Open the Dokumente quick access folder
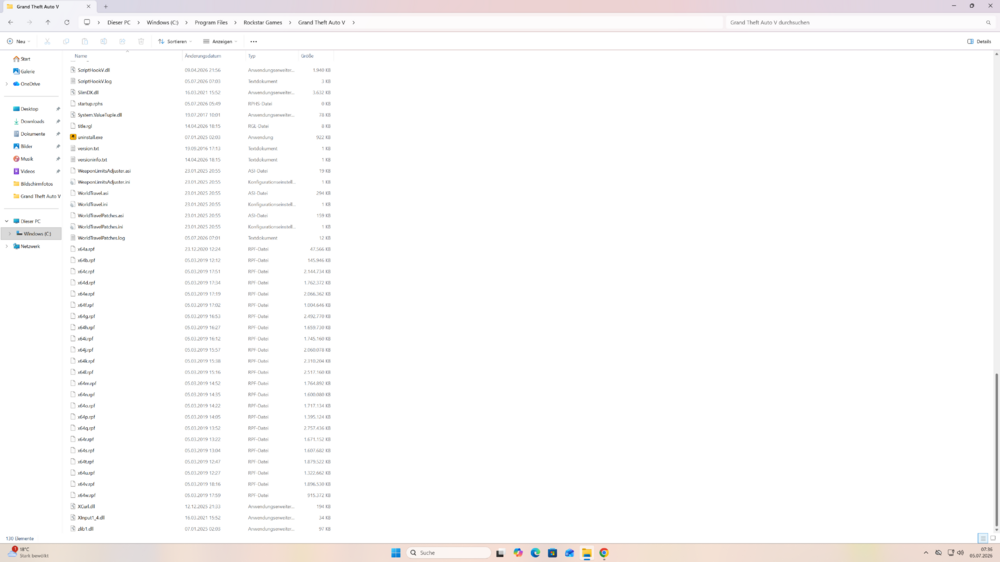Image resolution: width=1000 pixels, height=562 pixels. pos(33,134)
